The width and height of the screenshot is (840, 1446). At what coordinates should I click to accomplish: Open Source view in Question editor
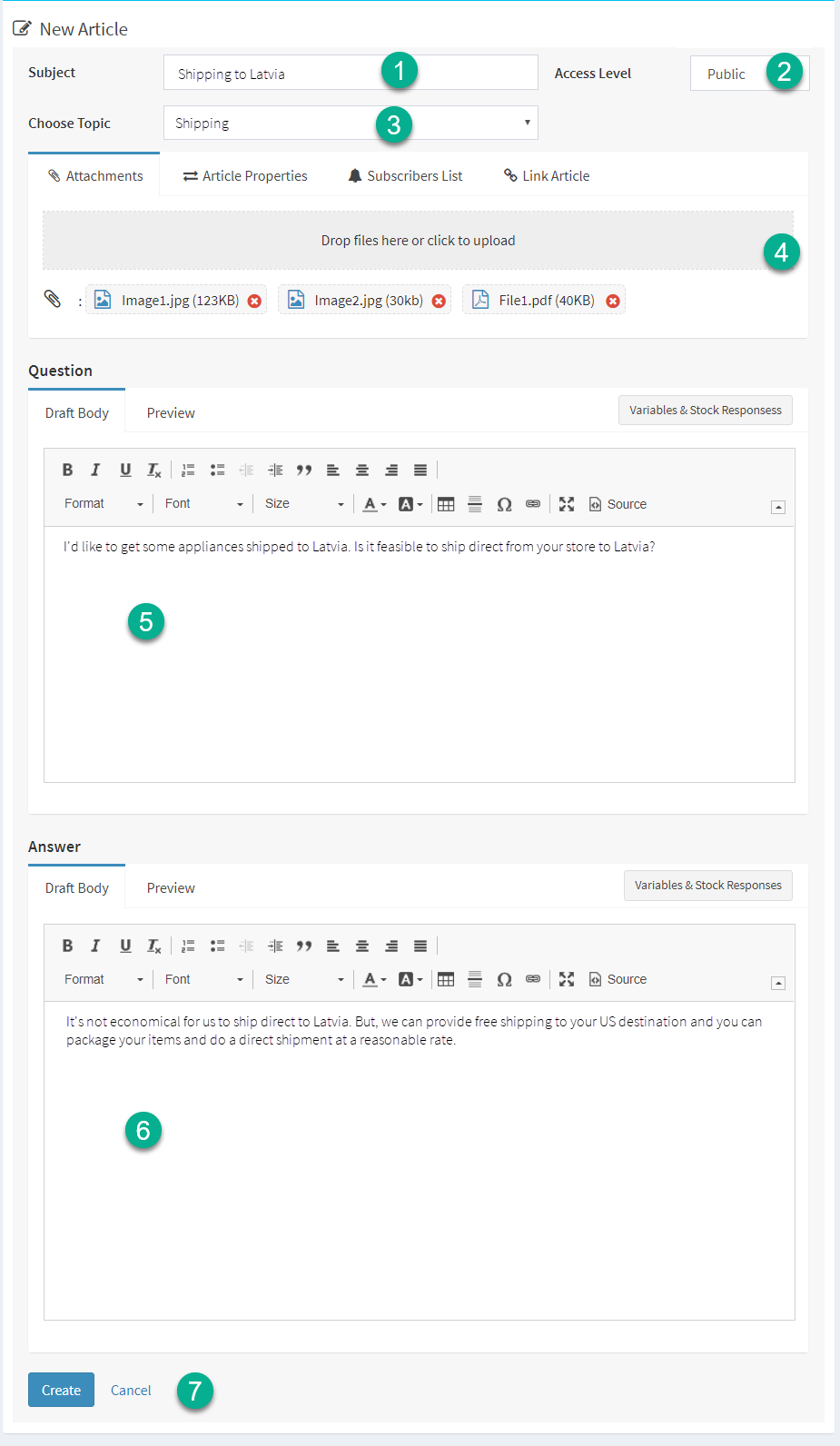618,504
